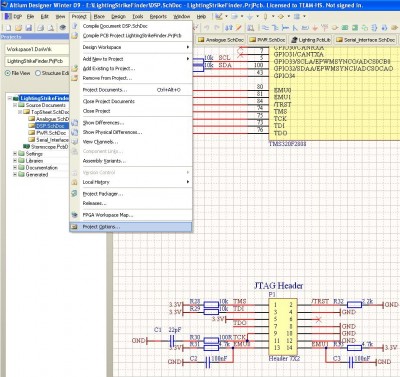This screenshot has width=400, height=377.
Task: Click the place part icon
Action: click(x=335, y=28)
